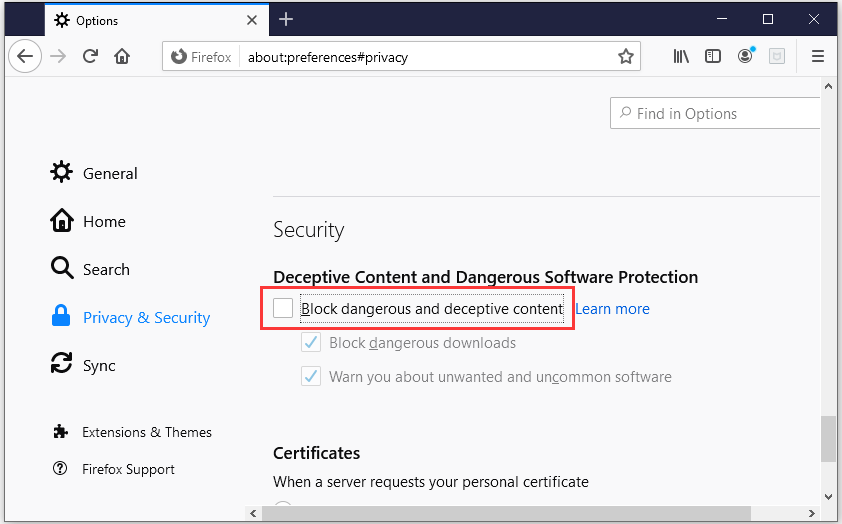Open the General settings category
The width and height of the screenshot is (842, 524).
[94, 172]
